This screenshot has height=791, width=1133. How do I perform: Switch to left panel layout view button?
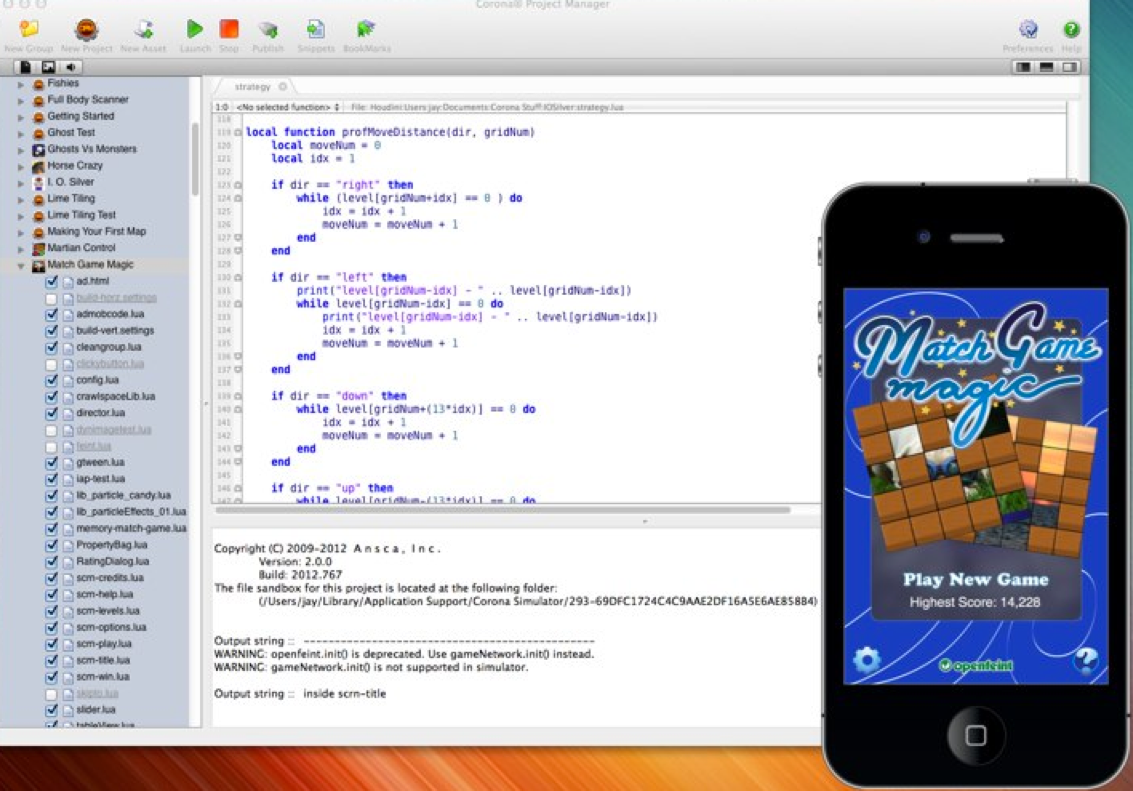1022,67
